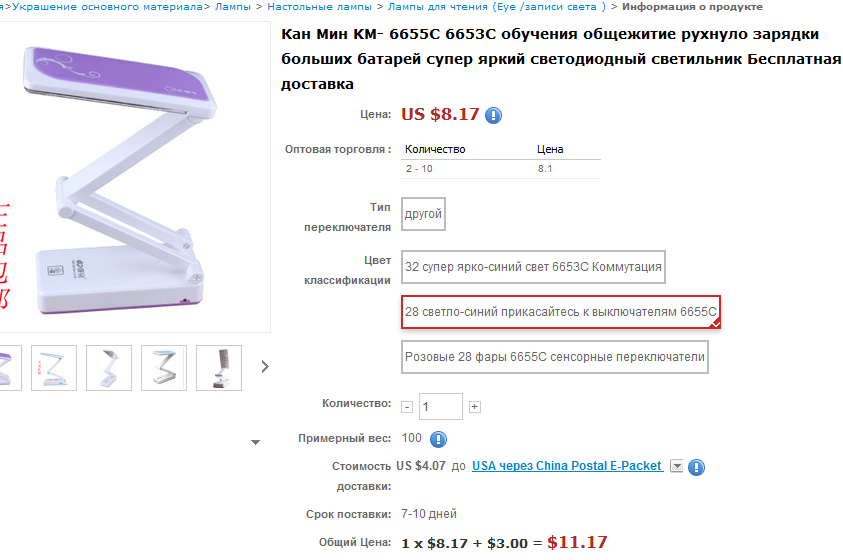
Task: Decrease quantity with the minus button
Action: [x=407, y=407]
